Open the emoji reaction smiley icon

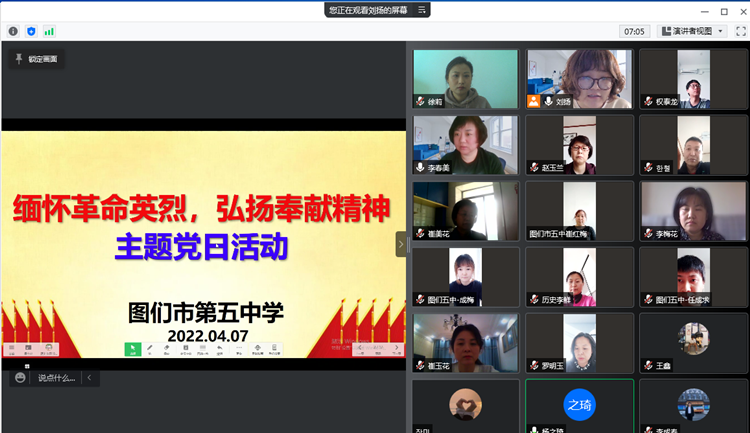click(x=20, y=377)
